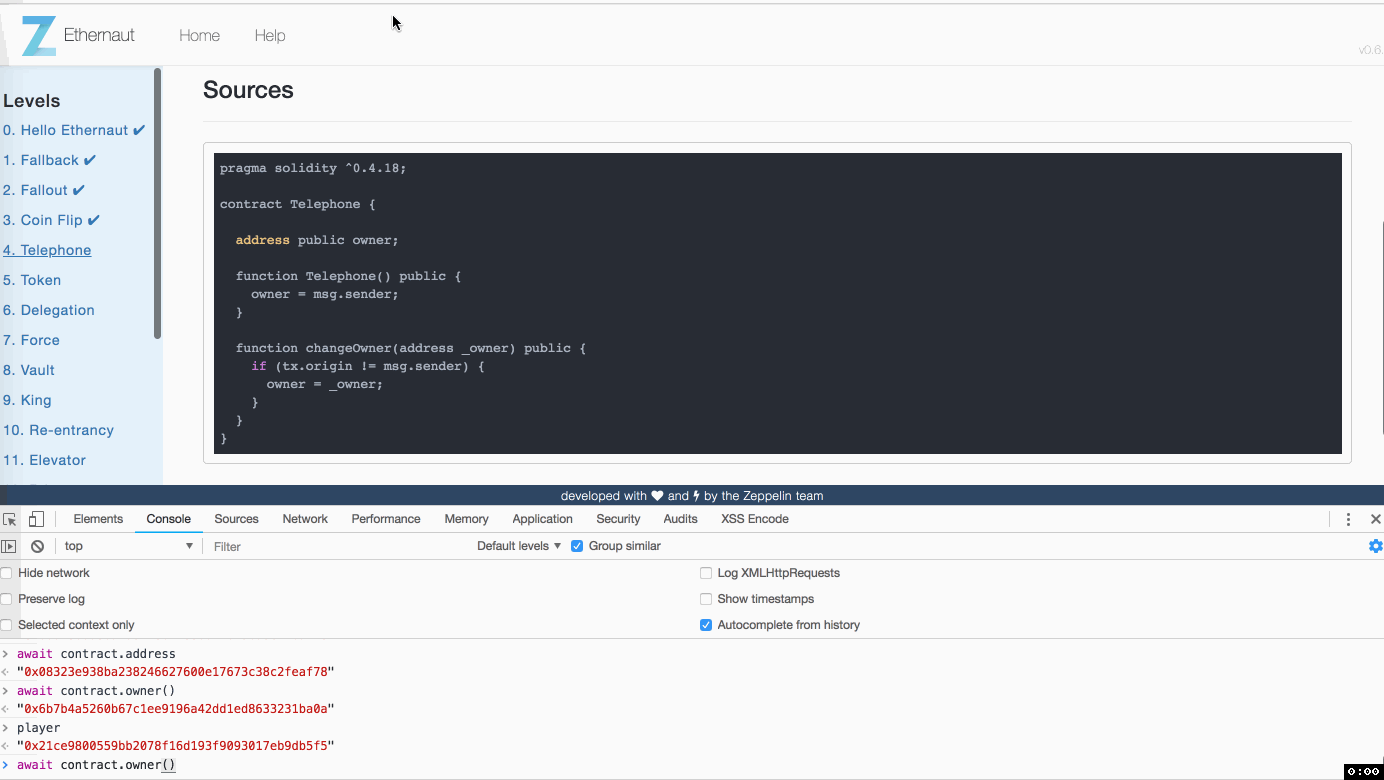Uncheck Autocomplete from history
Screen dimensions: 1384x780
click(x=707, y=625)
